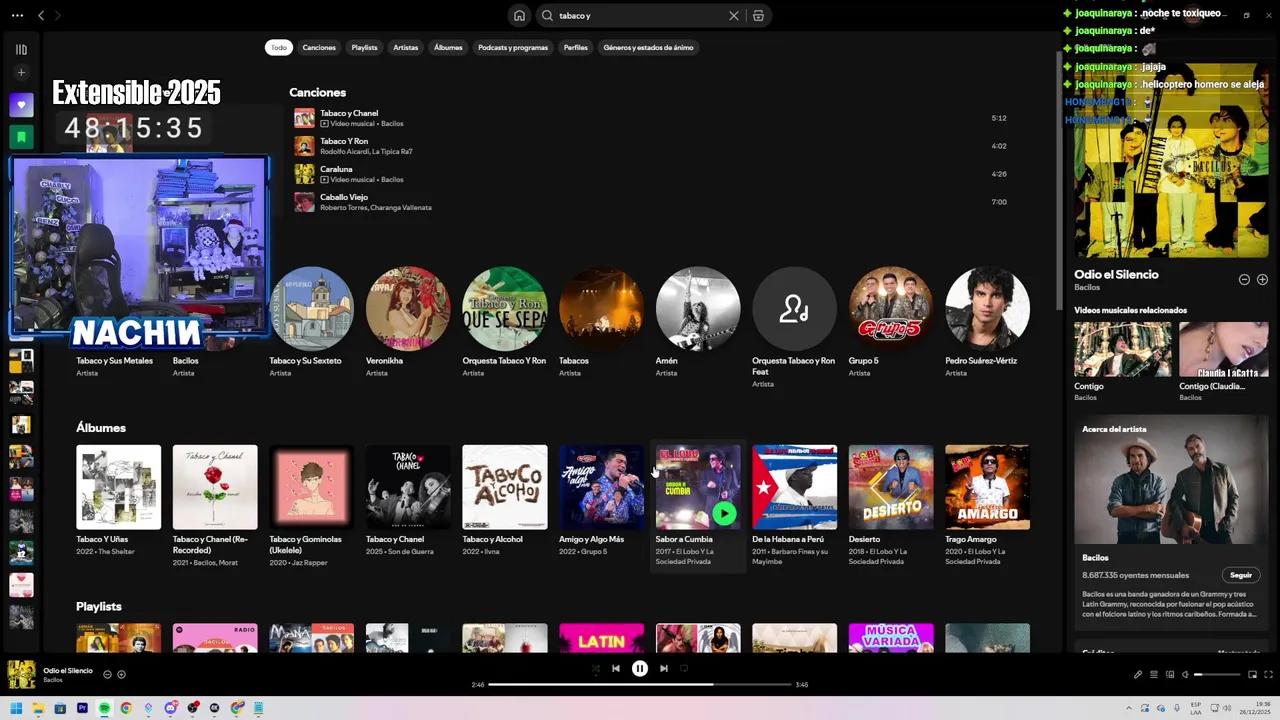Select the 'Podcasts y programas' filter chip
The image size is (1280, 720).
pyautogui.click(x=513, y=47)
